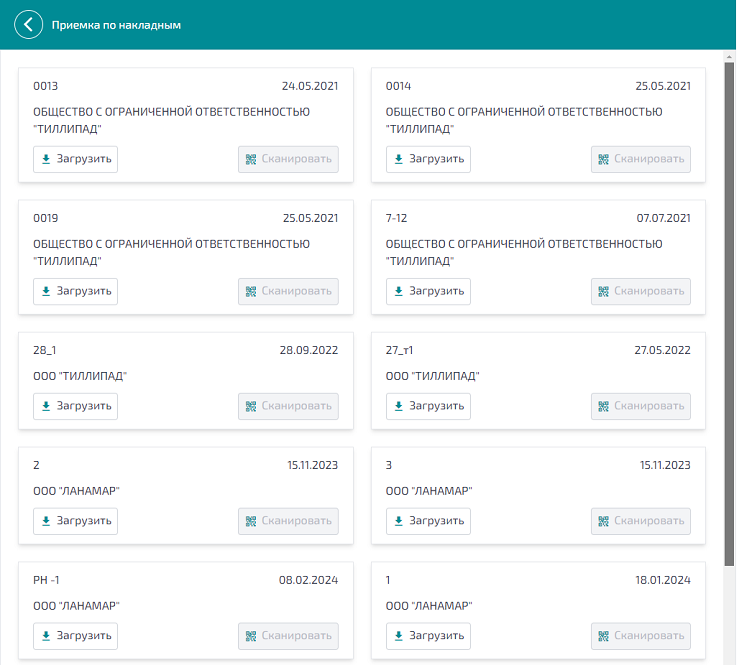Load invoice 1 dated 18.01.2024

(x=428, y=636)
